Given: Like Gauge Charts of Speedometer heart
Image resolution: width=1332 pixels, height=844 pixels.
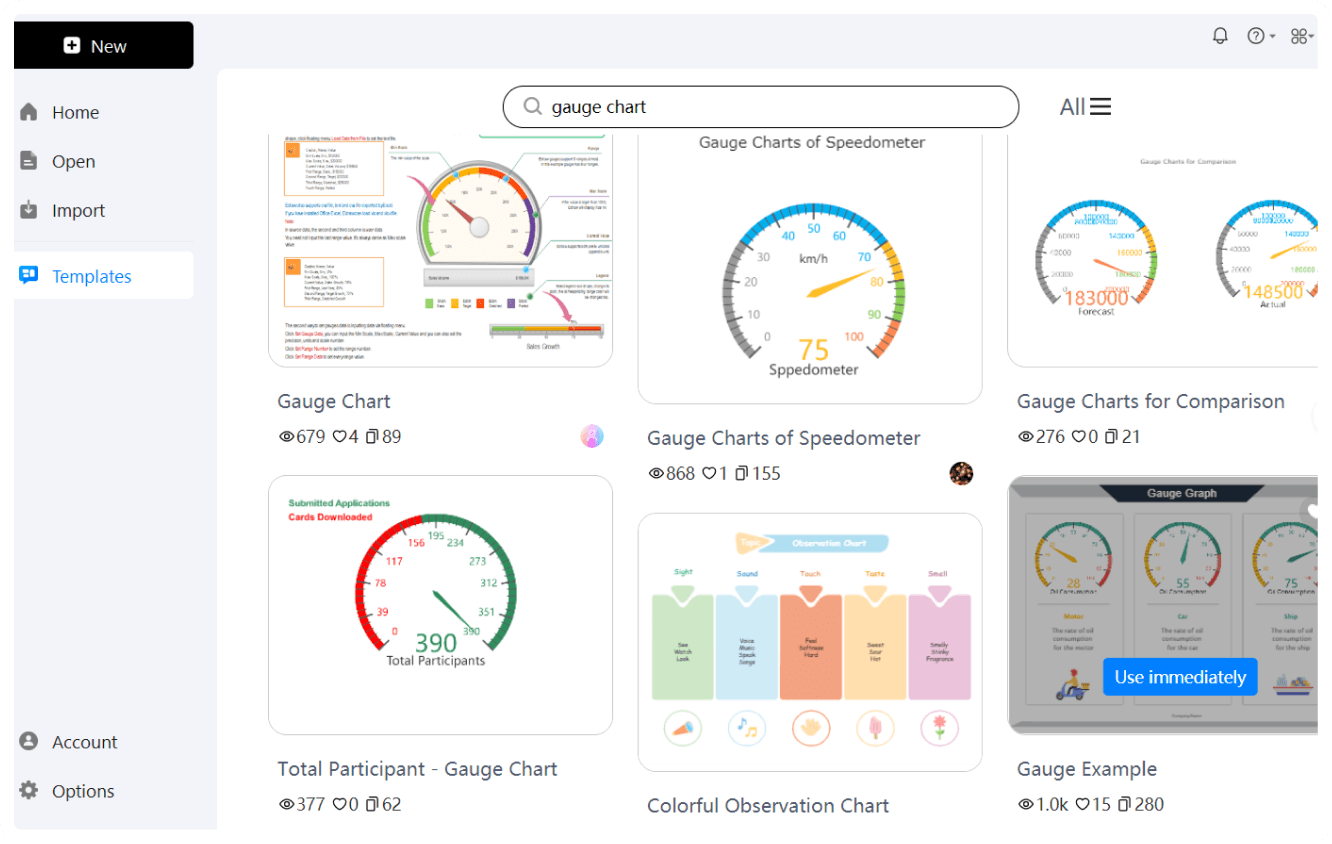Looking at the screenshot, I should click(x=708, y=474).
